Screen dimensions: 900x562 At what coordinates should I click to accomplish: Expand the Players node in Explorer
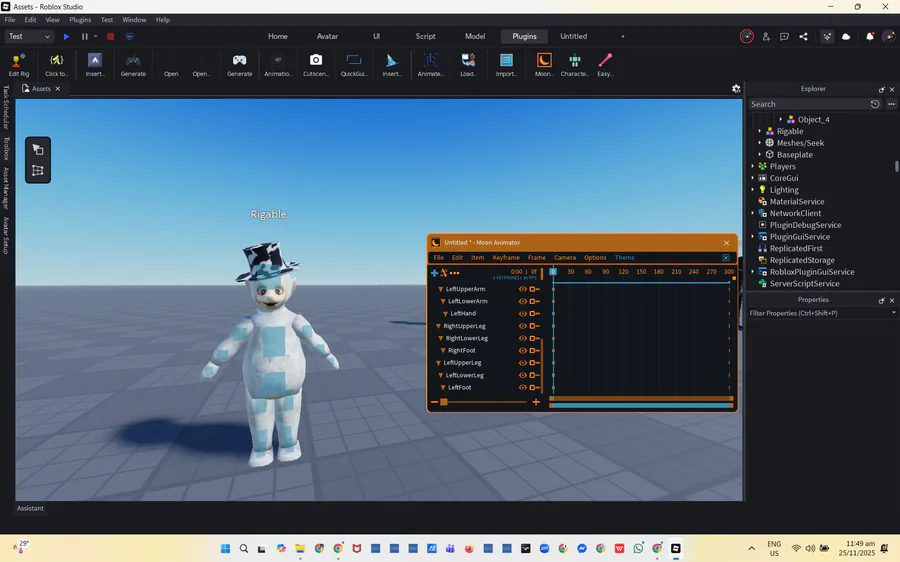coord(752,166)
